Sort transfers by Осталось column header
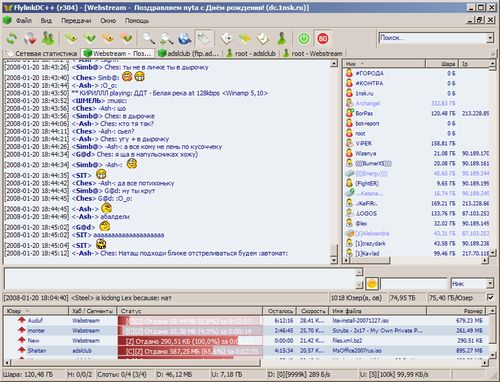Viewport: 500px width, 382px height. pyautogui.click(x=280, y=311)
